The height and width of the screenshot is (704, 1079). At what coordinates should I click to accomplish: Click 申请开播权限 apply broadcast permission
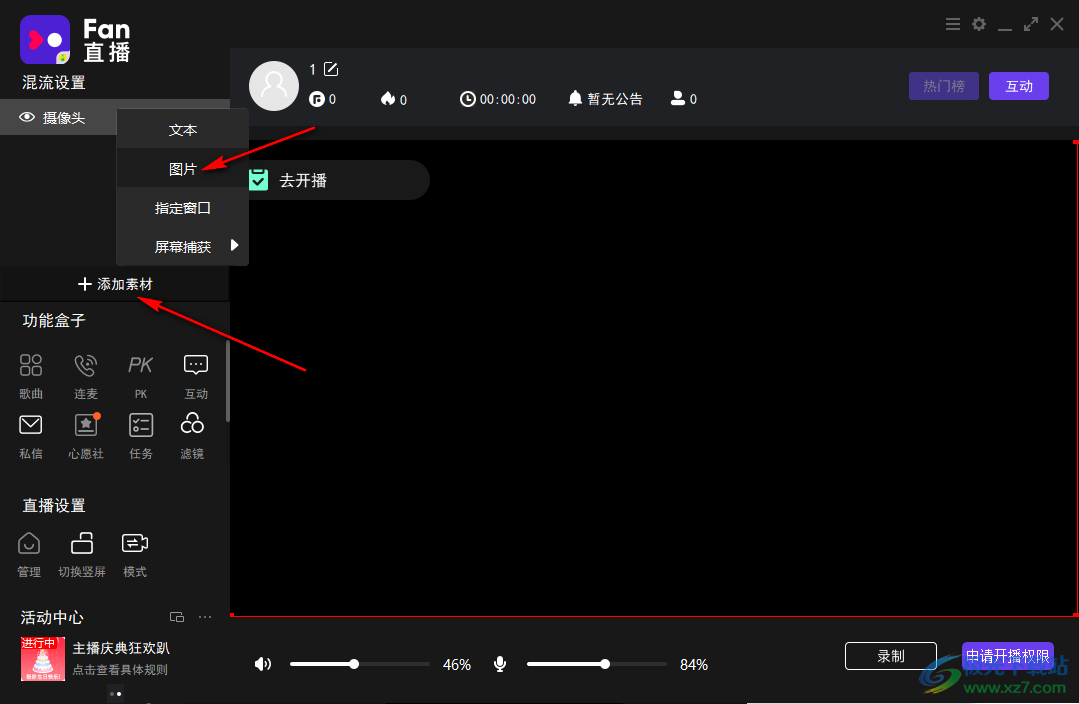pyautogui.click(x=1007, y=656)
